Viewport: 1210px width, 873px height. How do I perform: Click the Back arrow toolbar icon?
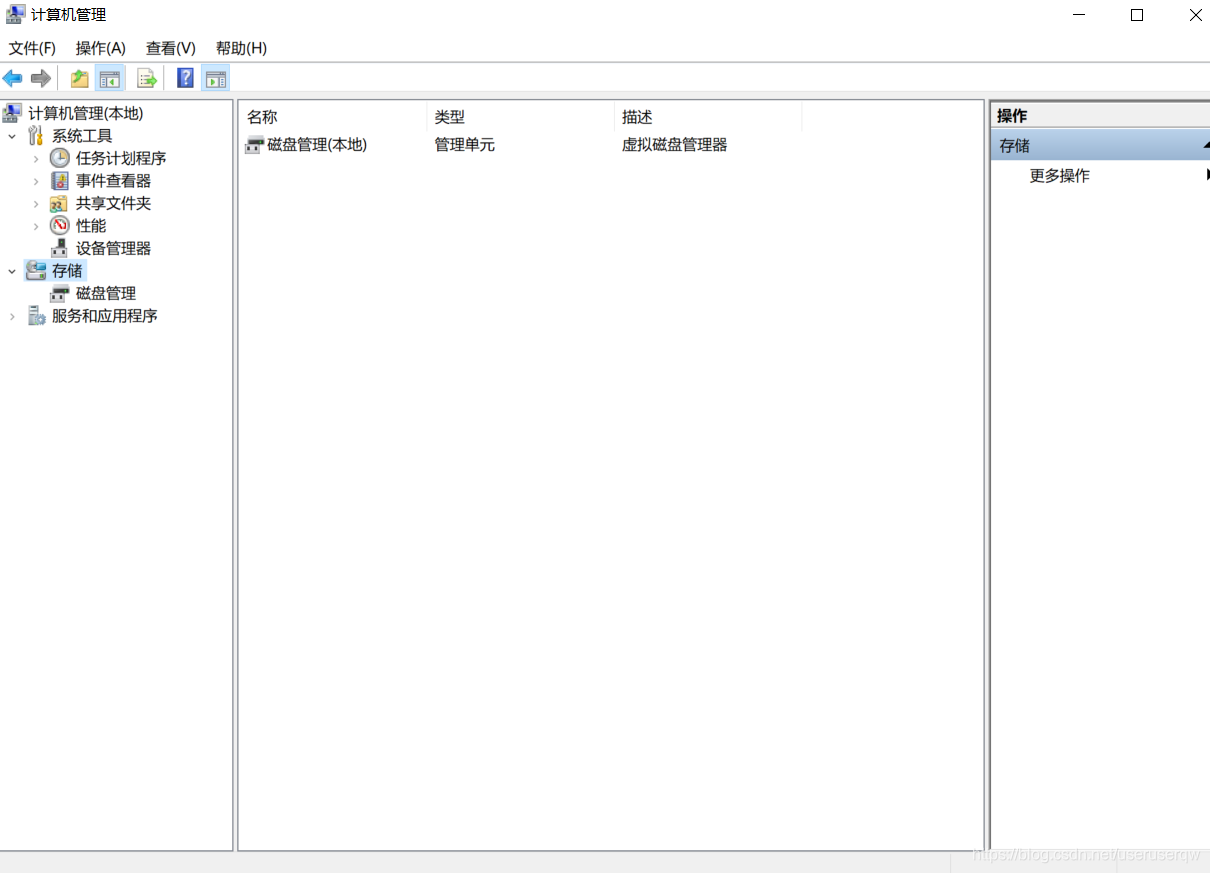click(13, 78)
